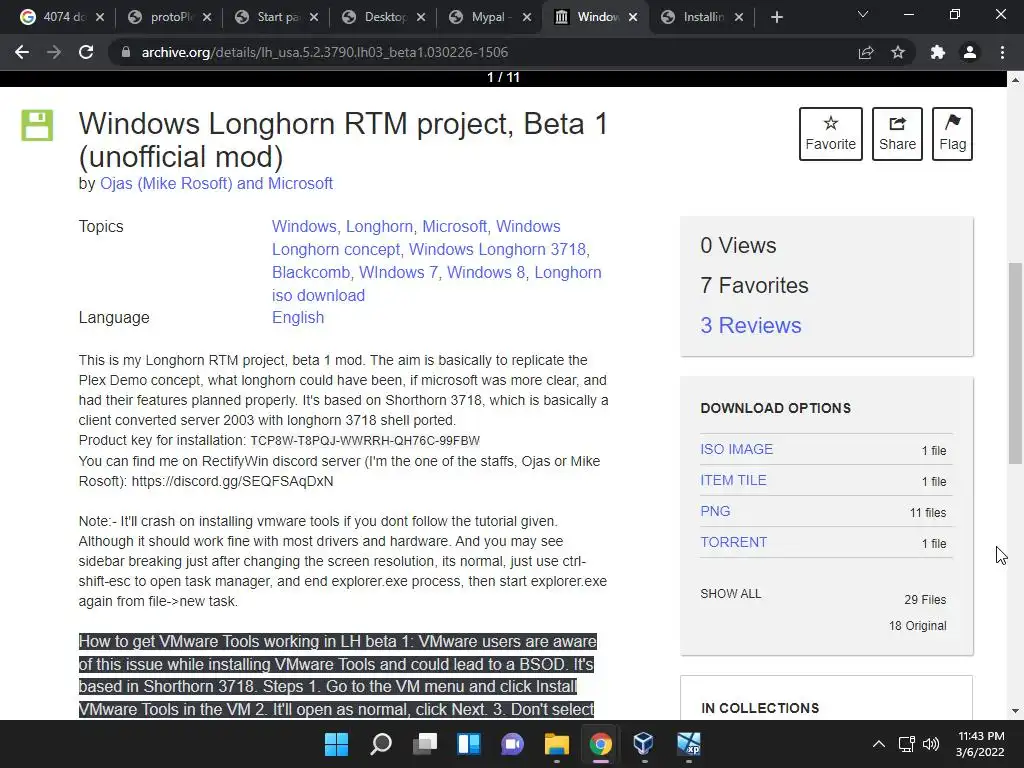Close the '4074 do' Google tab
The width and height of the screenshot is (1024, 768).
[x=100, y=17]
